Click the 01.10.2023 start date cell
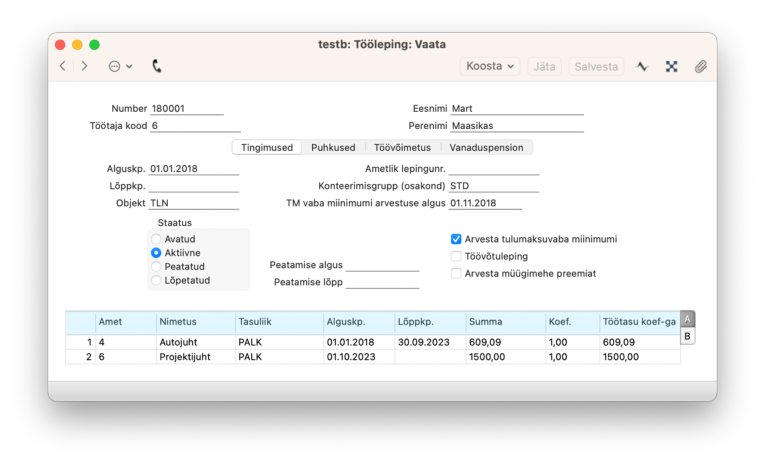765x465 pixels. (x=359, y=357)
